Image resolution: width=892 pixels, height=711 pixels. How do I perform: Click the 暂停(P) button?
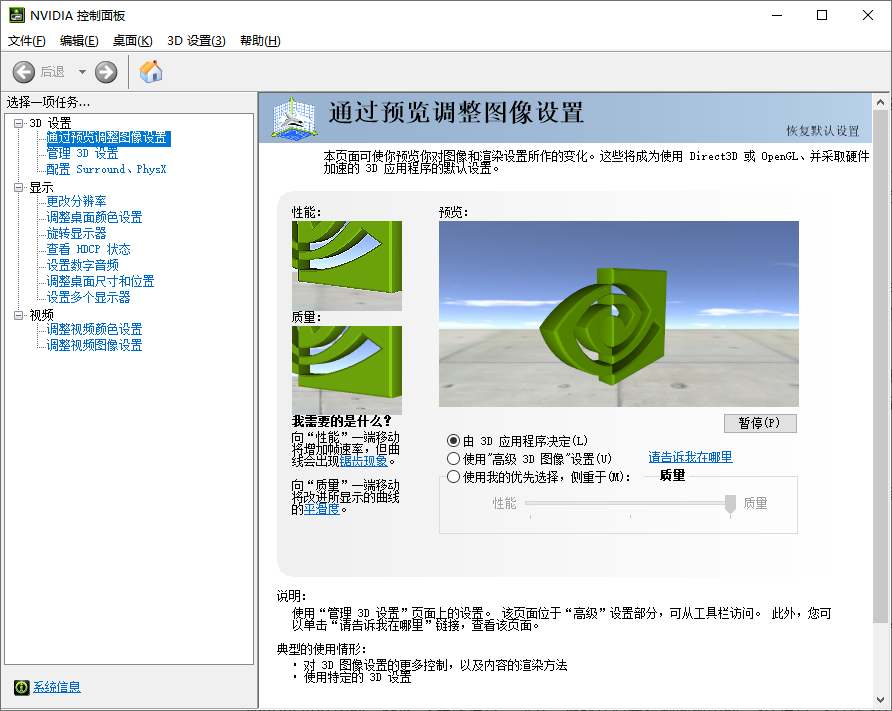tap(760, 423)
